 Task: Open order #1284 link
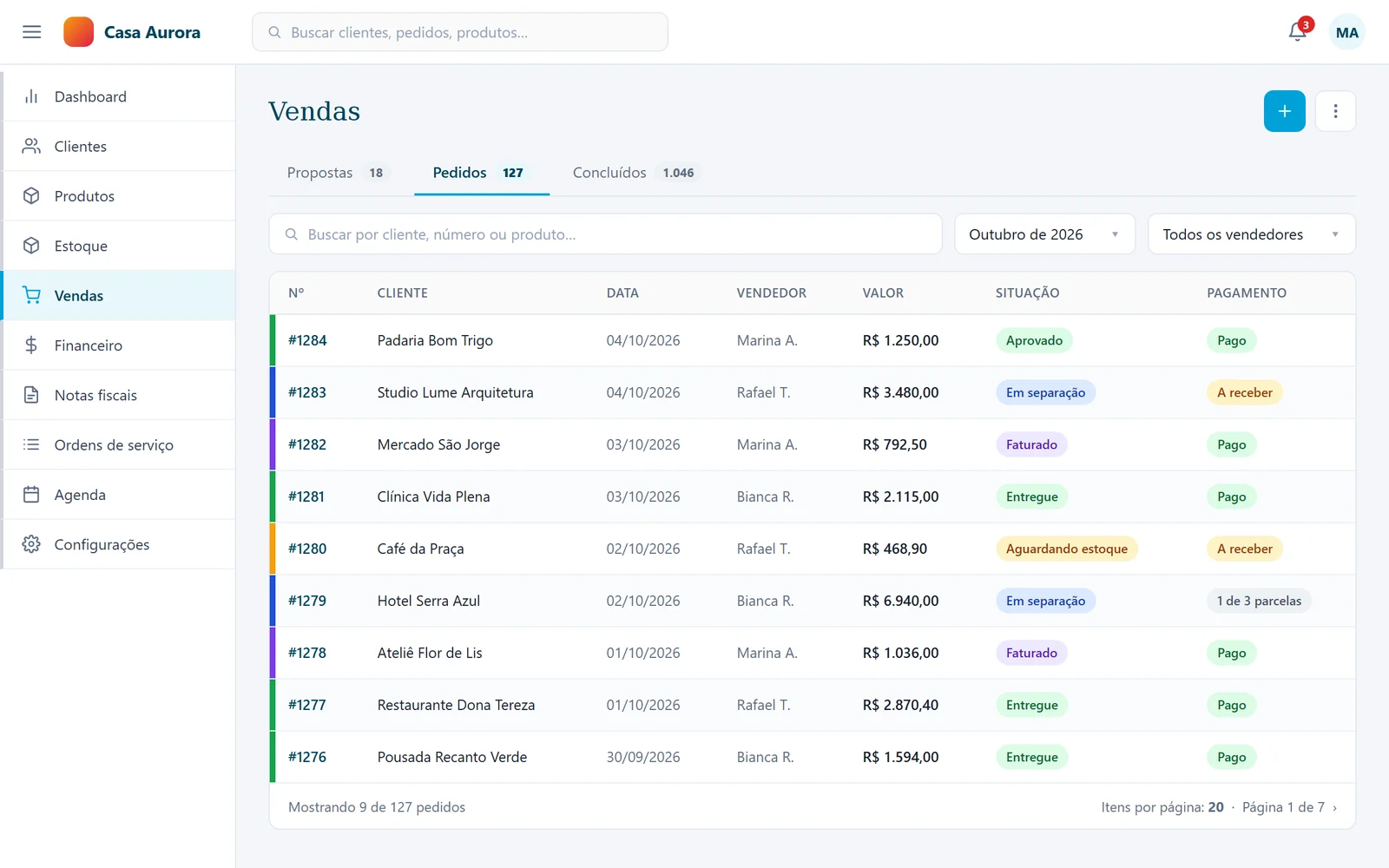tap(307, 340)
